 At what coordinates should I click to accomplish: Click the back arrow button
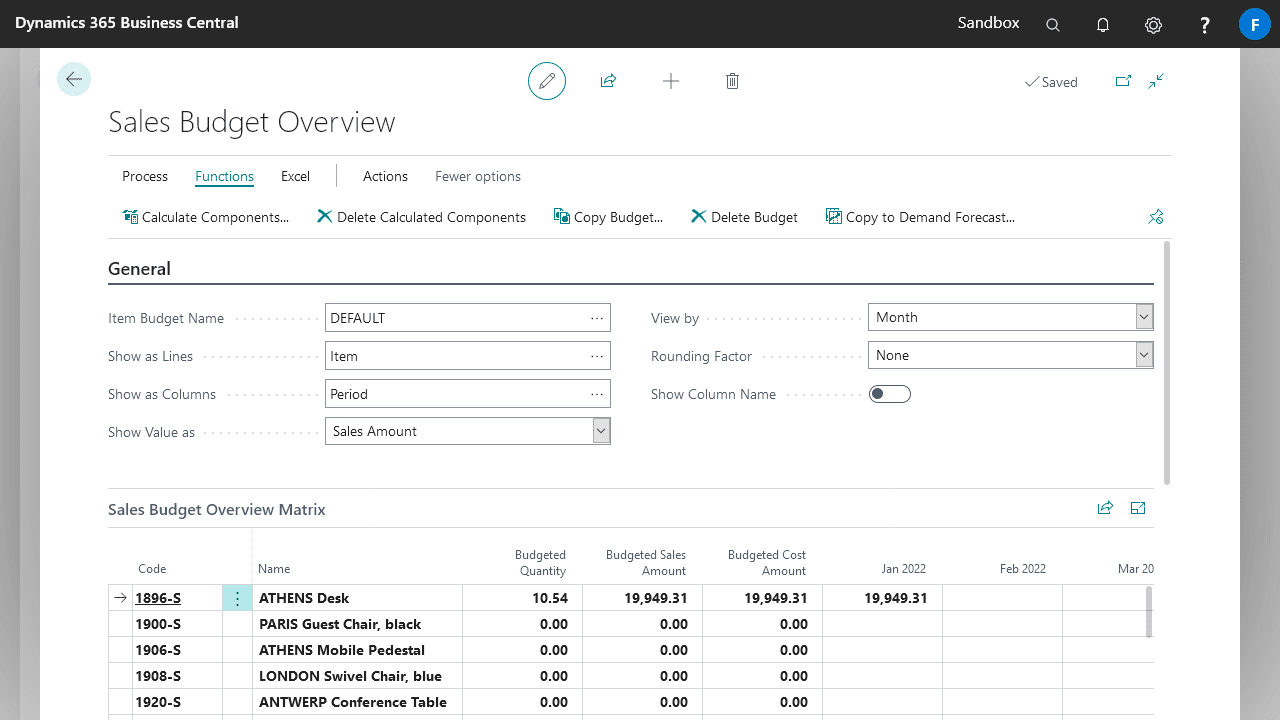[74, 79]
